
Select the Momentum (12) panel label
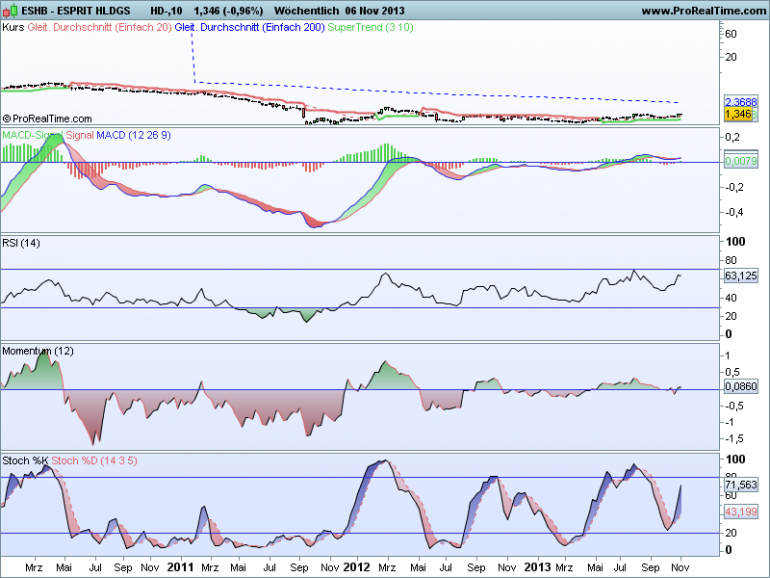tap(38, 351)
